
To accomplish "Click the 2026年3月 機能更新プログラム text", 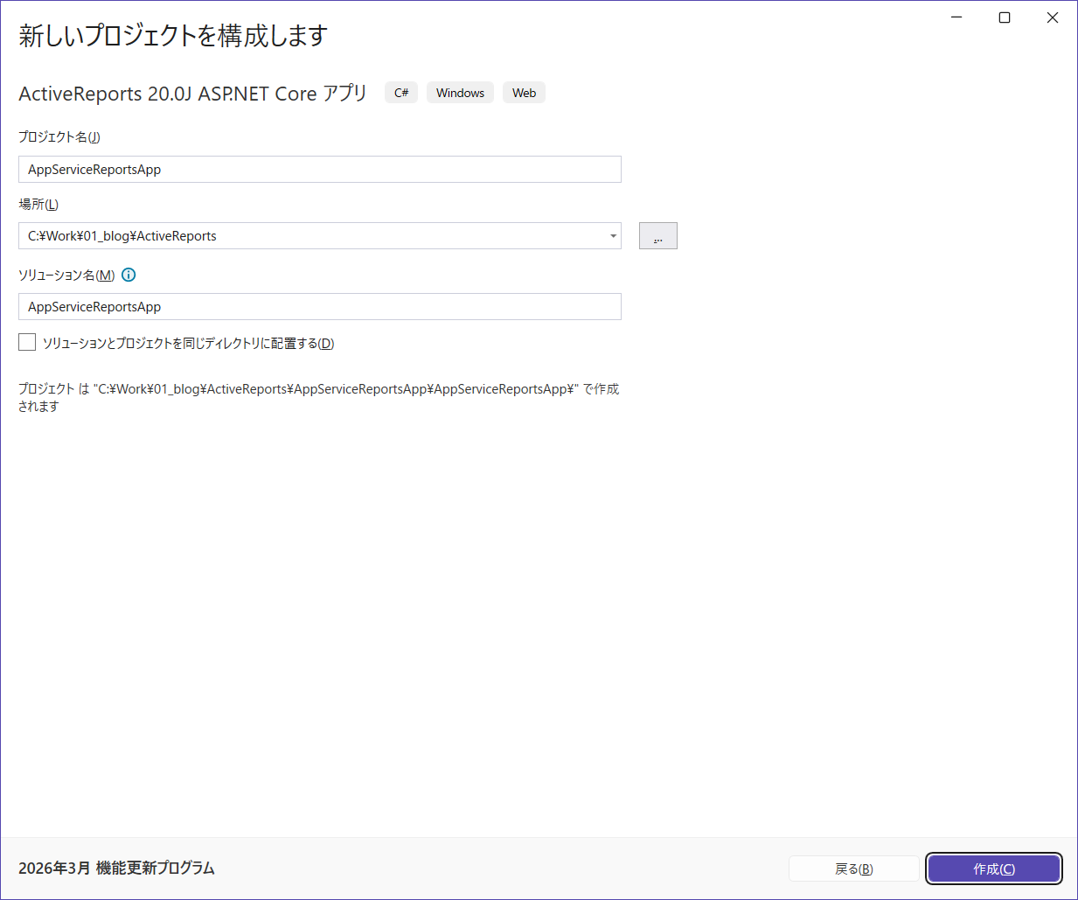I will coord(117,868).
